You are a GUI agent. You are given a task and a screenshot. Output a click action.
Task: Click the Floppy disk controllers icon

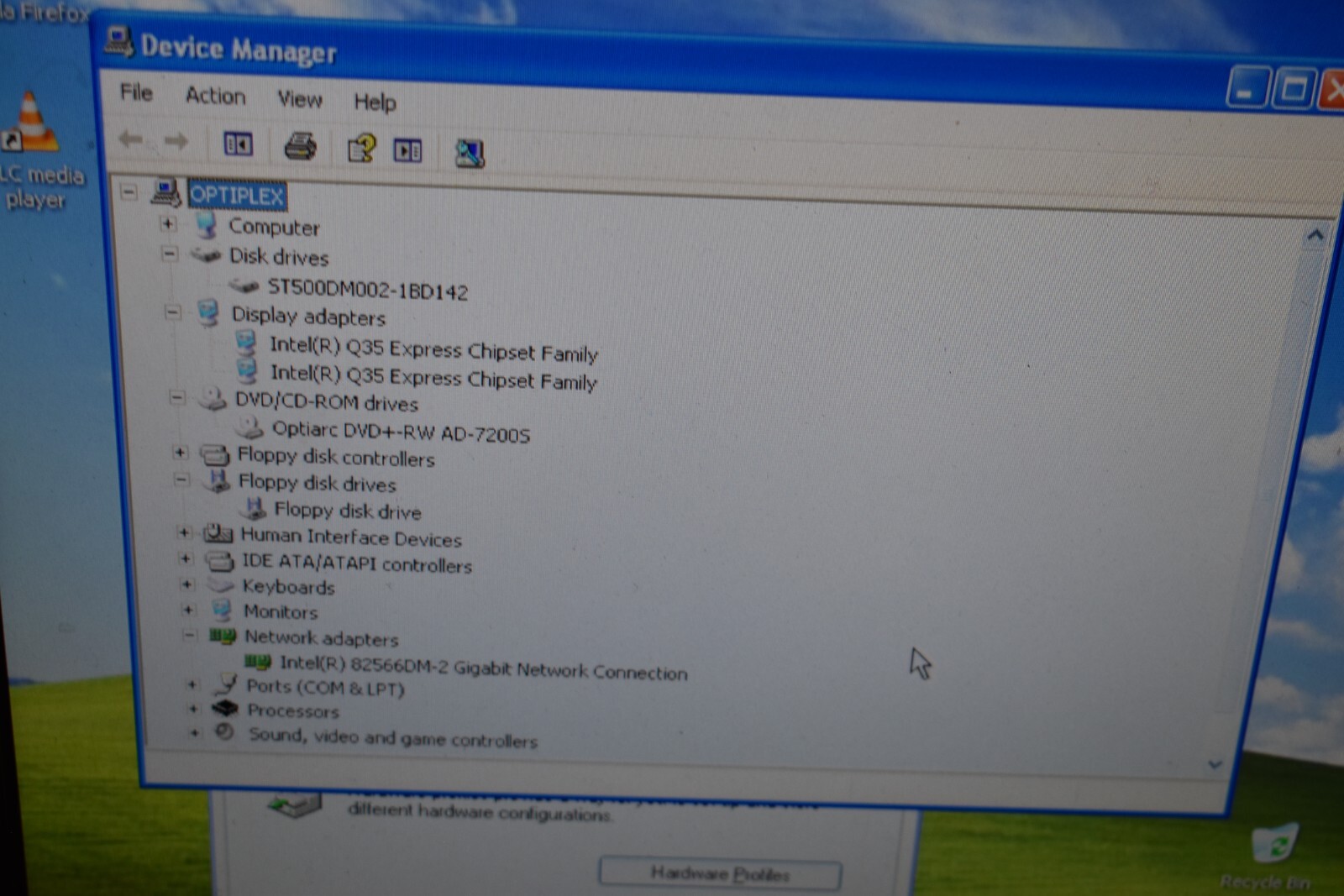(215, 454)
